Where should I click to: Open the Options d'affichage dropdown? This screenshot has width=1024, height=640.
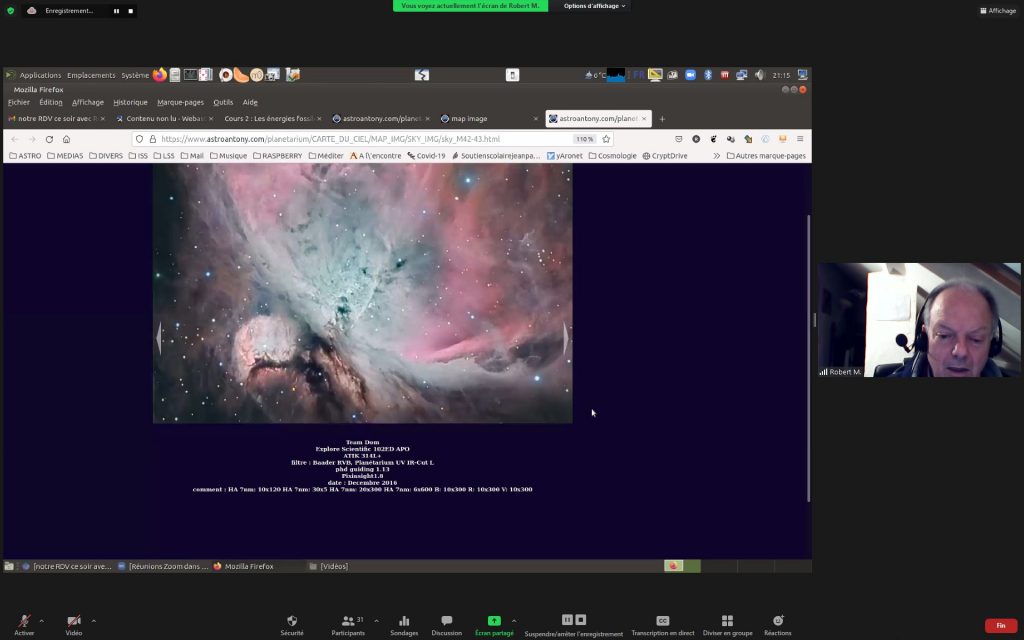(x=594, y=6)
